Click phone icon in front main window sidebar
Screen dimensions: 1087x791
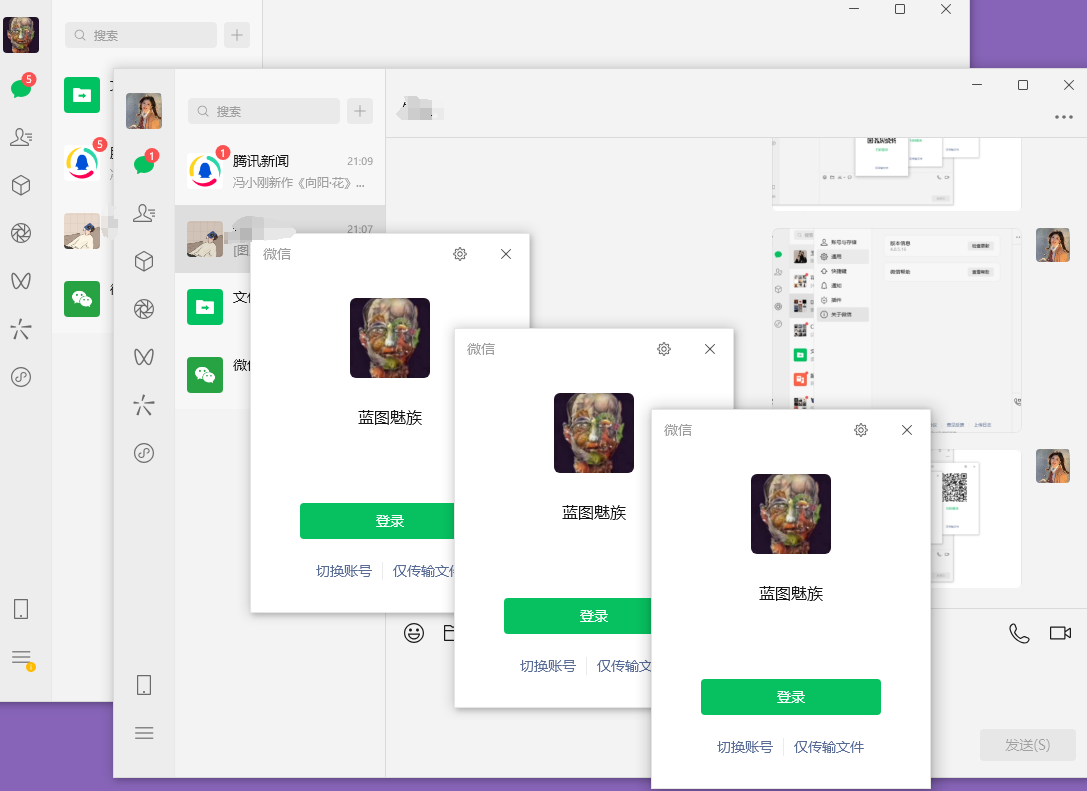pos(144,685)
